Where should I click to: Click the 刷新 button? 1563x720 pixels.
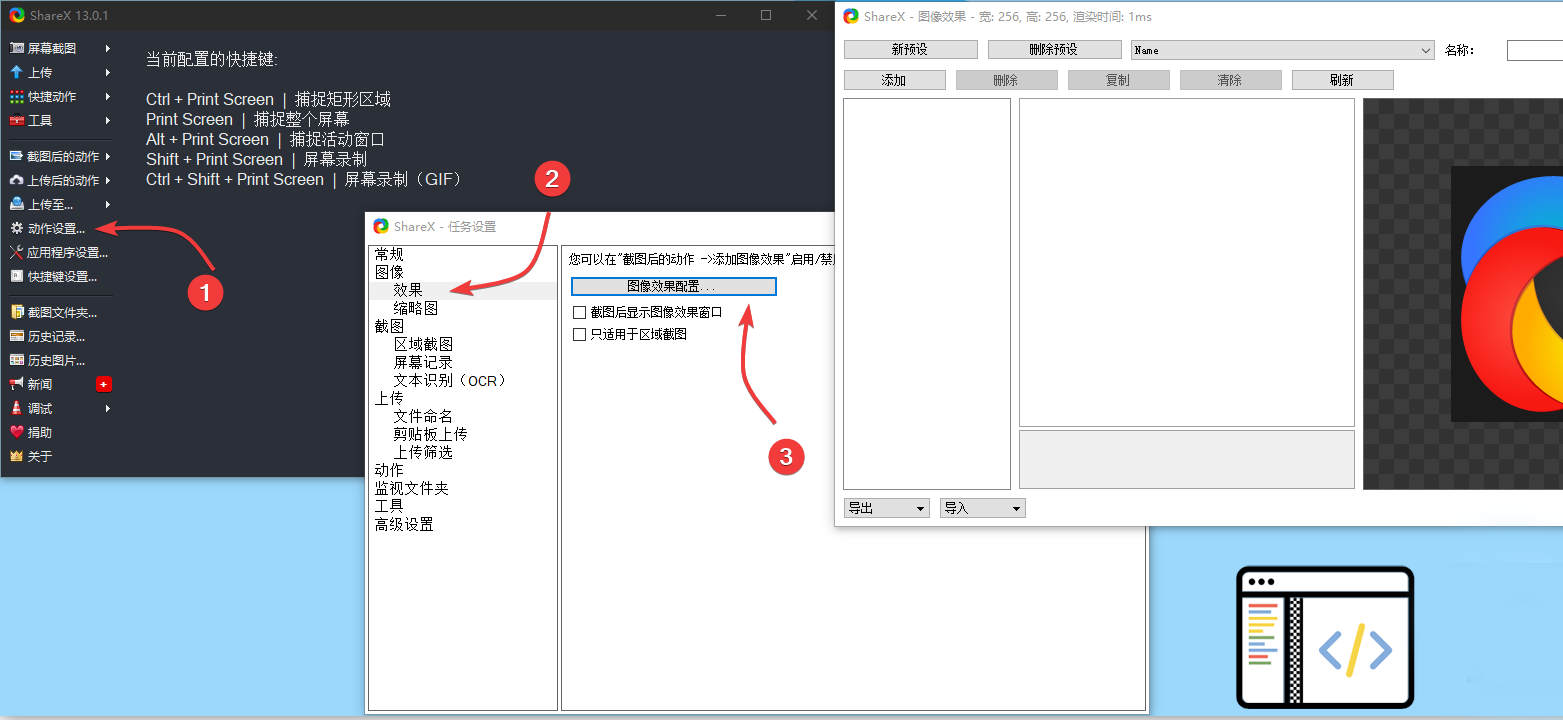click(1343, 80)
